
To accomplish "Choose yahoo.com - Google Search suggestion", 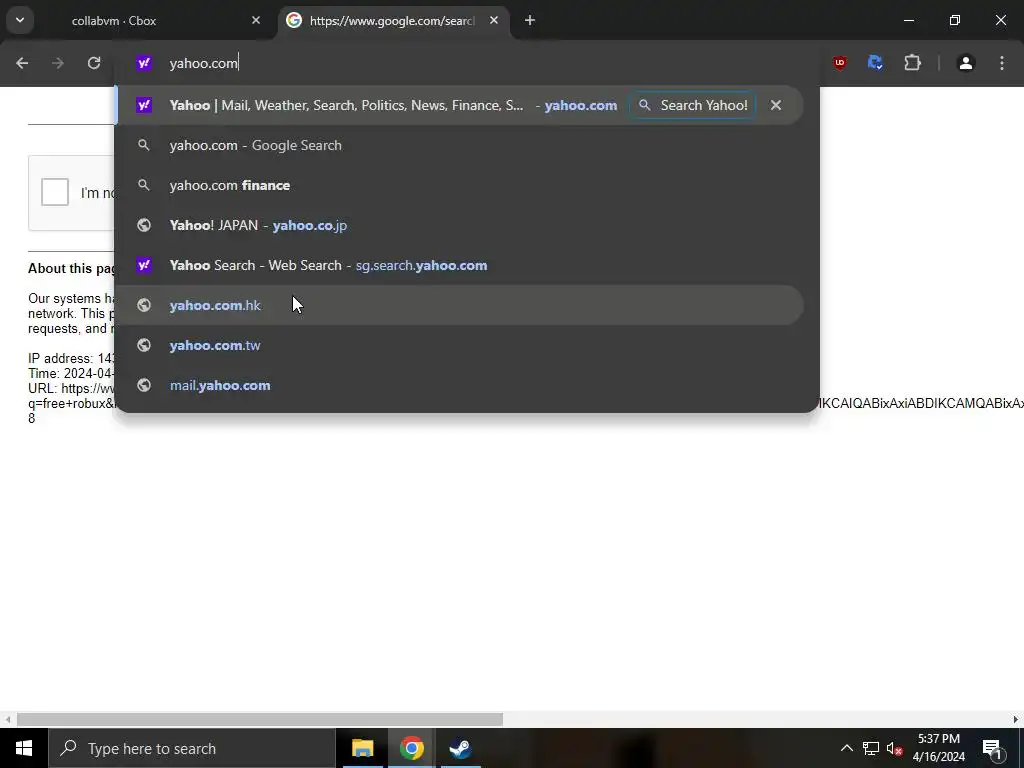I will [460, 145].
